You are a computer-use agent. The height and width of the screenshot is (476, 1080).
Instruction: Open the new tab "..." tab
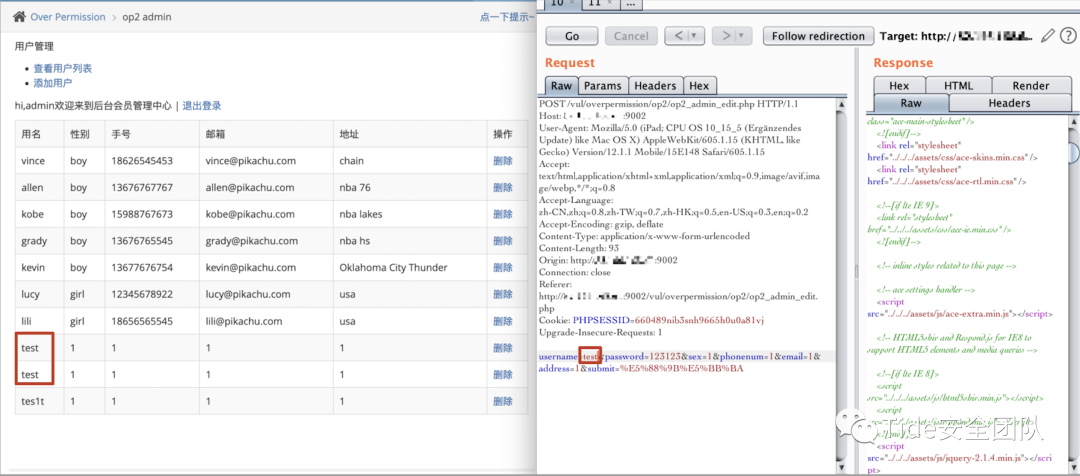(632, 3)
